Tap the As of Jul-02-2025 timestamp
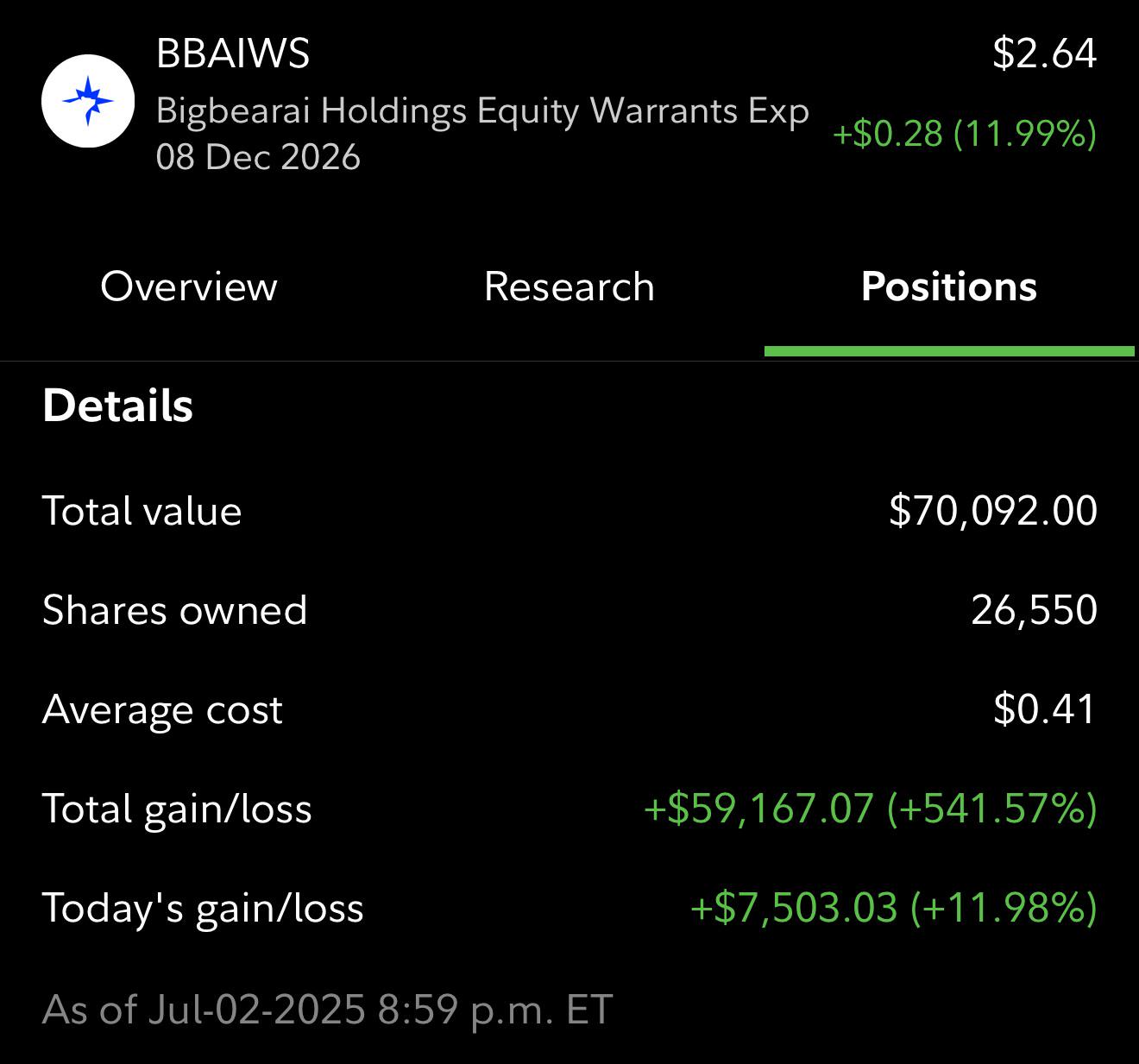The height and width of the screenshot is (1064, 1139). coord(327,1009)
